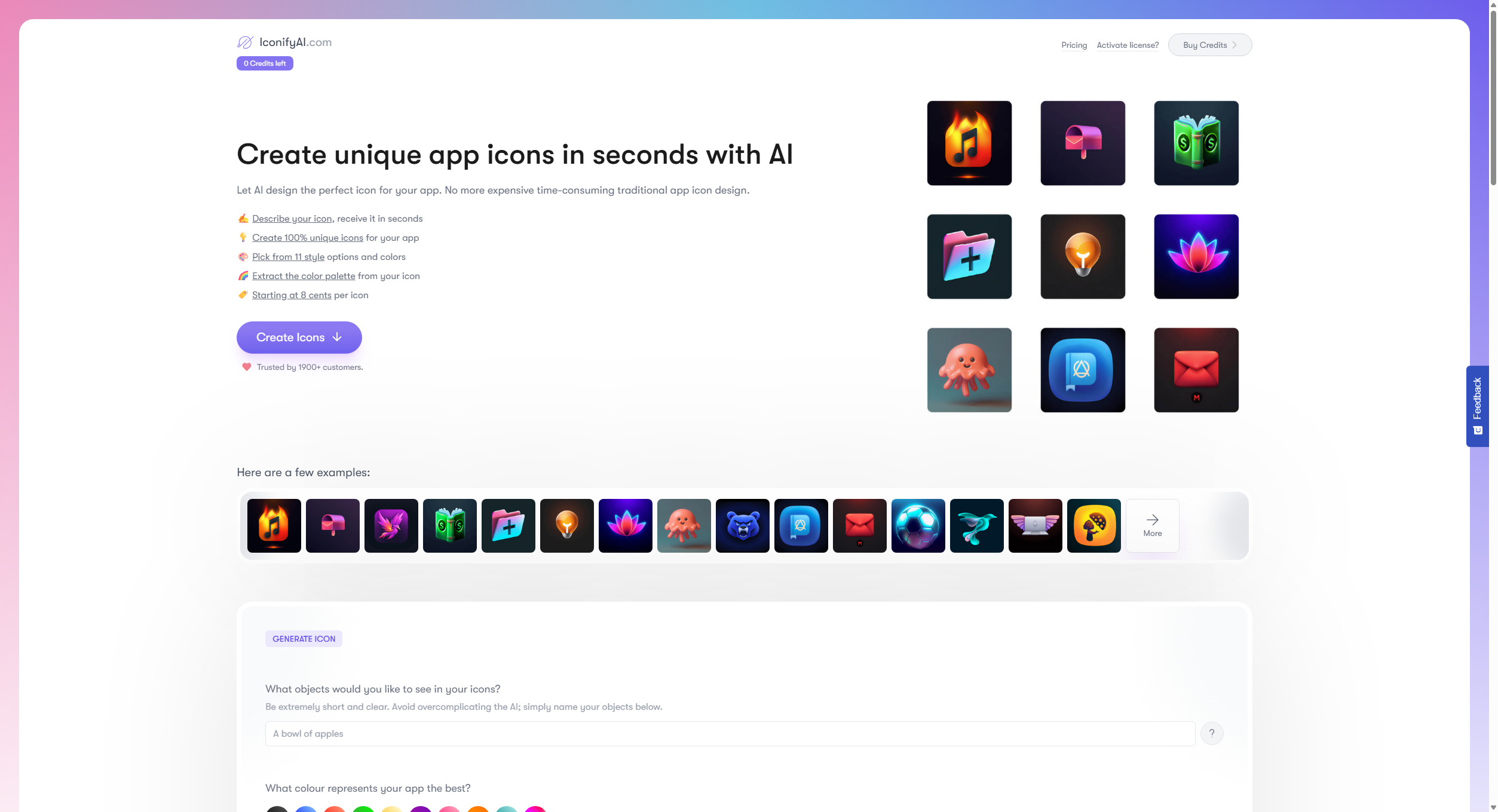1498x812 pixels.
Task: Open the large green money book hero icon
Action: click(x=1196, y=143)
